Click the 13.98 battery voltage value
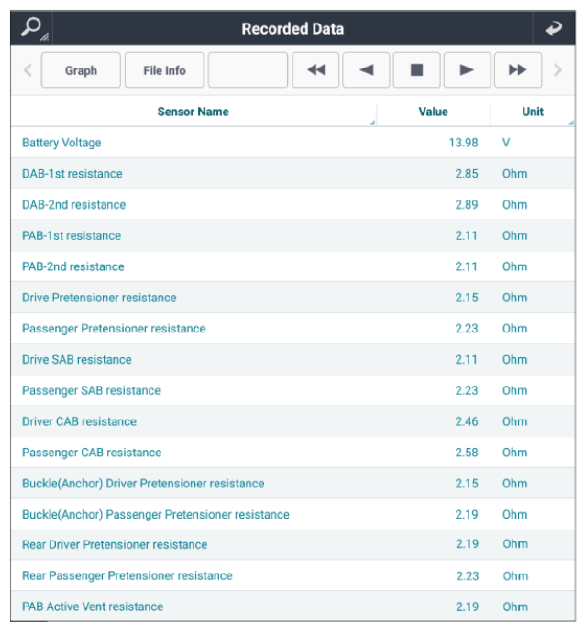This screenshot has height=631, width=586. pyautogui.click(x=463, y=142)
